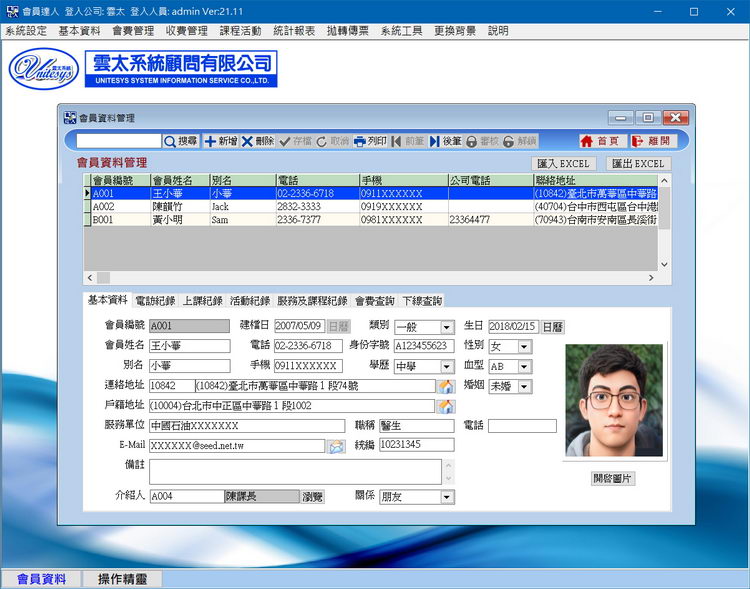
Task: Expand the 關係 relationship dropdown
Action: (447, 497)
